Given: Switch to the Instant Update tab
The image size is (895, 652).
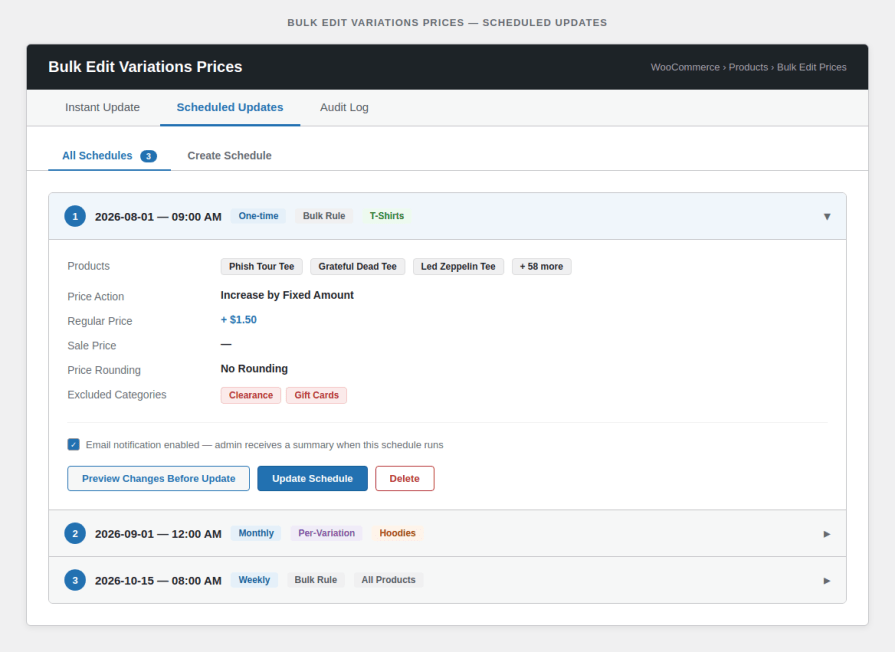Looking at the screenshot, I should click(102, 107).
